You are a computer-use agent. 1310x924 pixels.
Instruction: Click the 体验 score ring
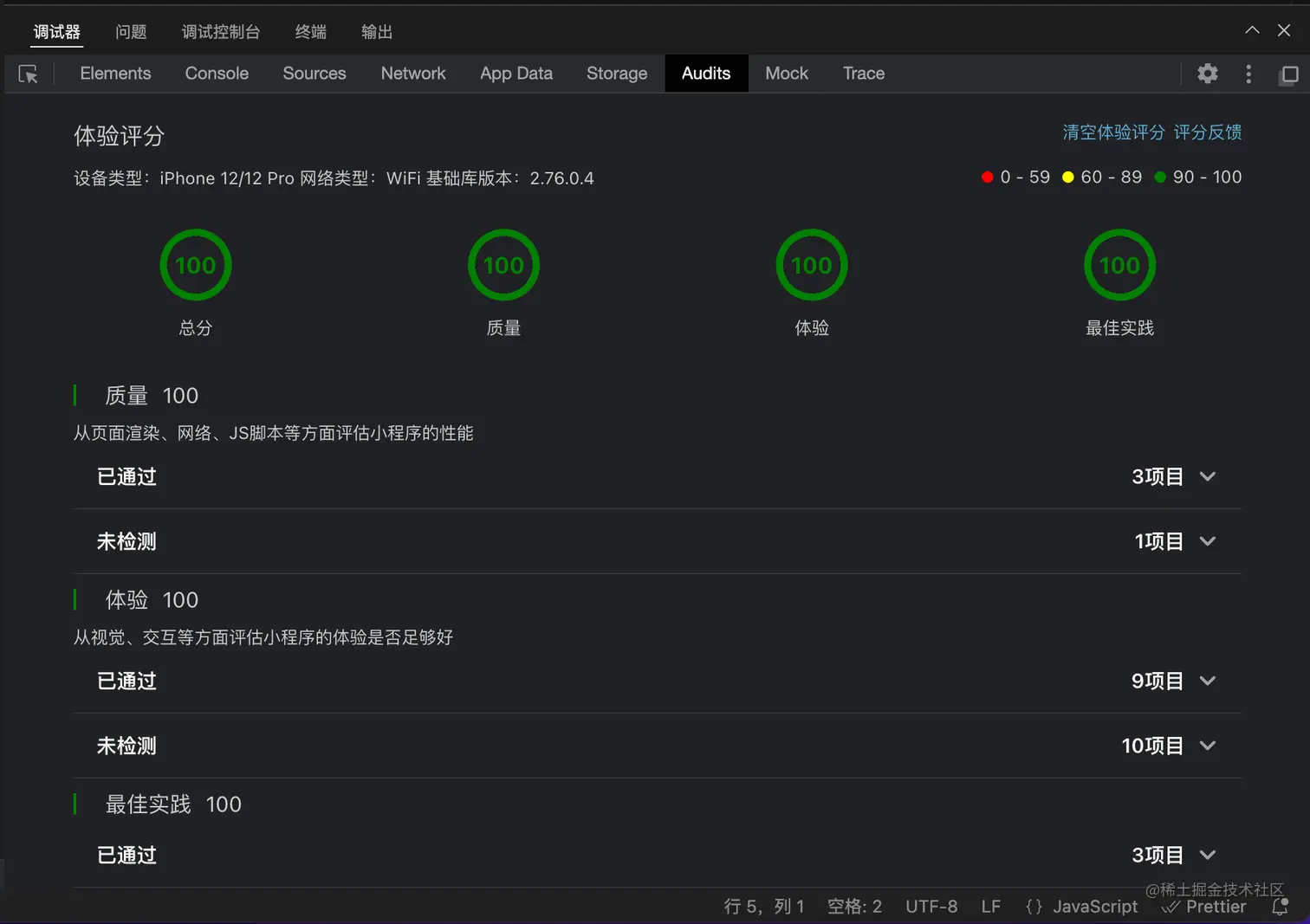pos(812,265)
